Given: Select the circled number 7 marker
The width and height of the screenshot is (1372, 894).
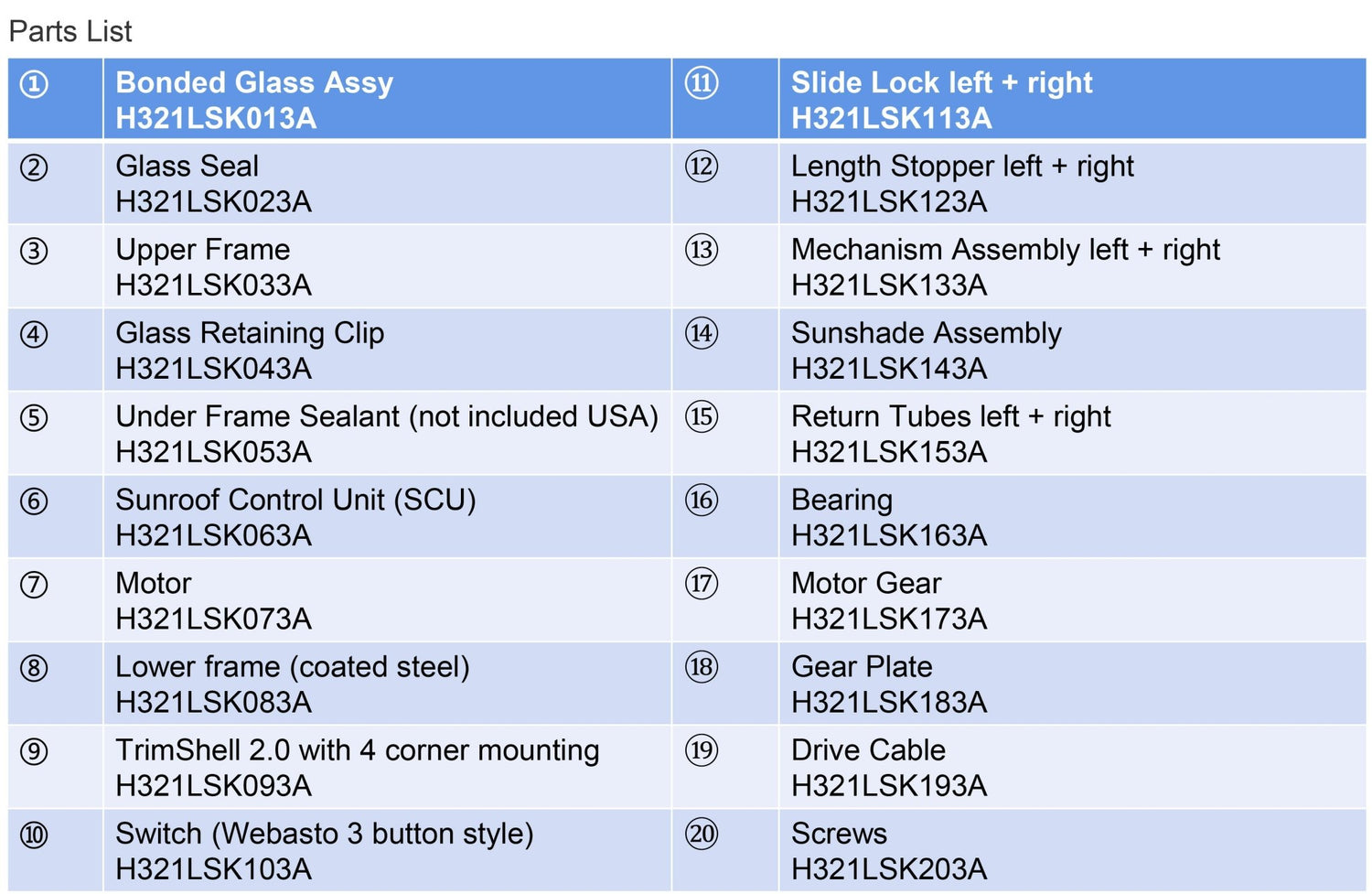Looking at the screenshot, I should pos(34,585).
